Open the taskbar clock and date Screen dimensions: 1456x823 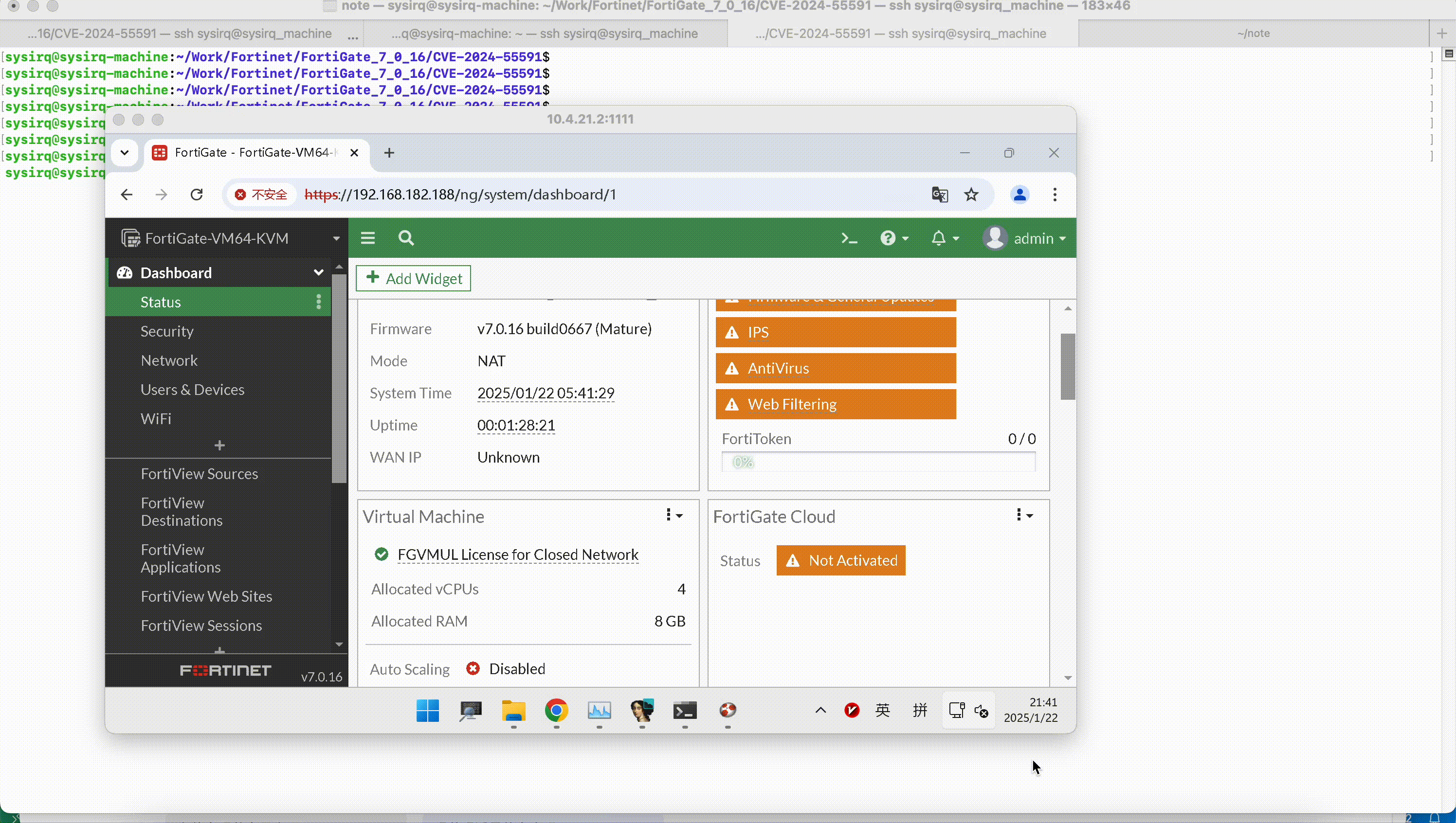coord(1031,711)
